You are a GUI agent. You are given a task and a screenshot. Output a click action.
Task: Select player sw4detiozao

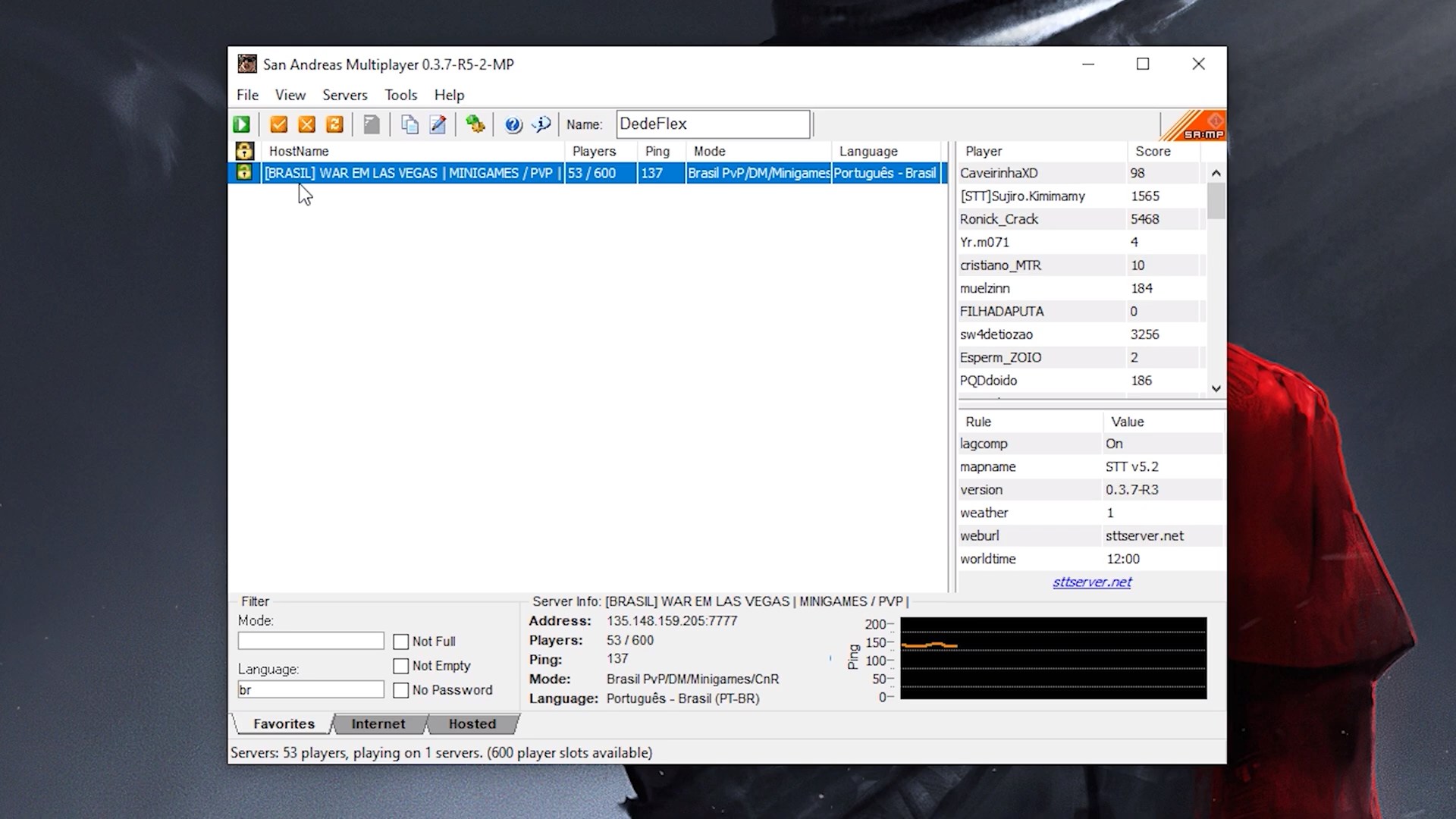click(x=1082, y=334)
